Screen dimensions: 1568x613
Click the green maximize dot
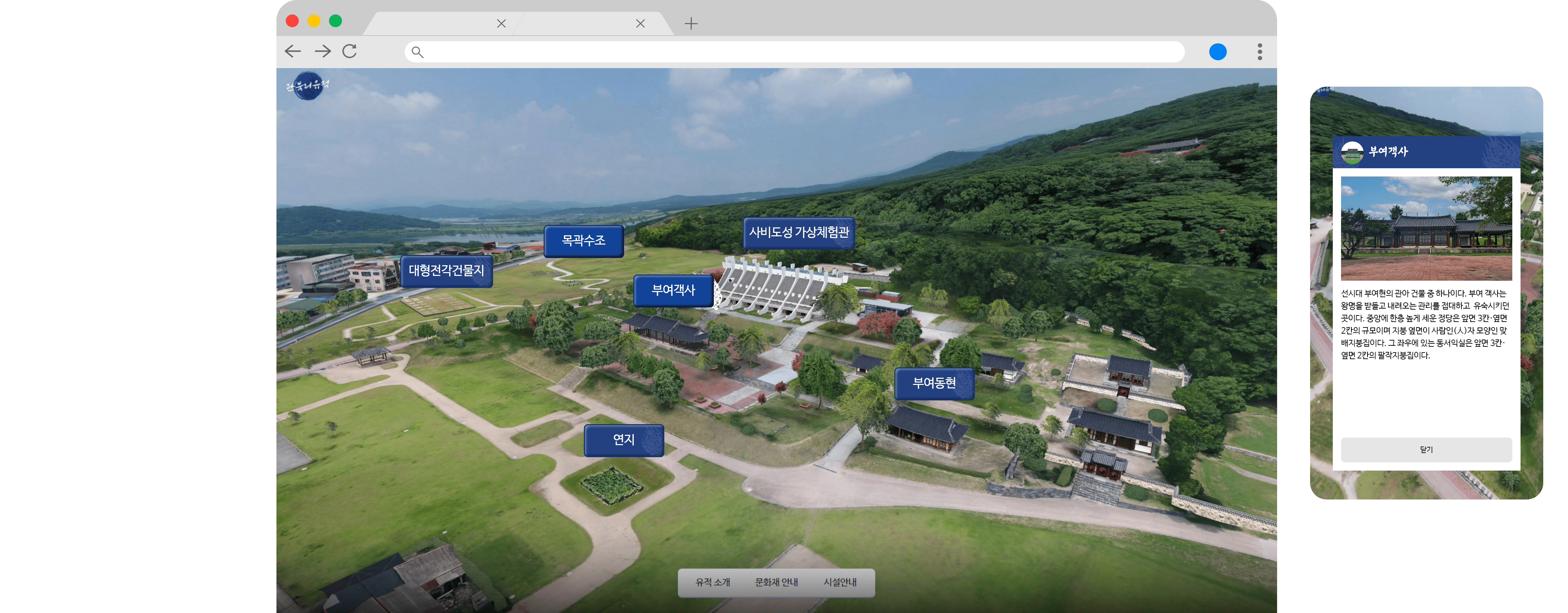[335, 21]
